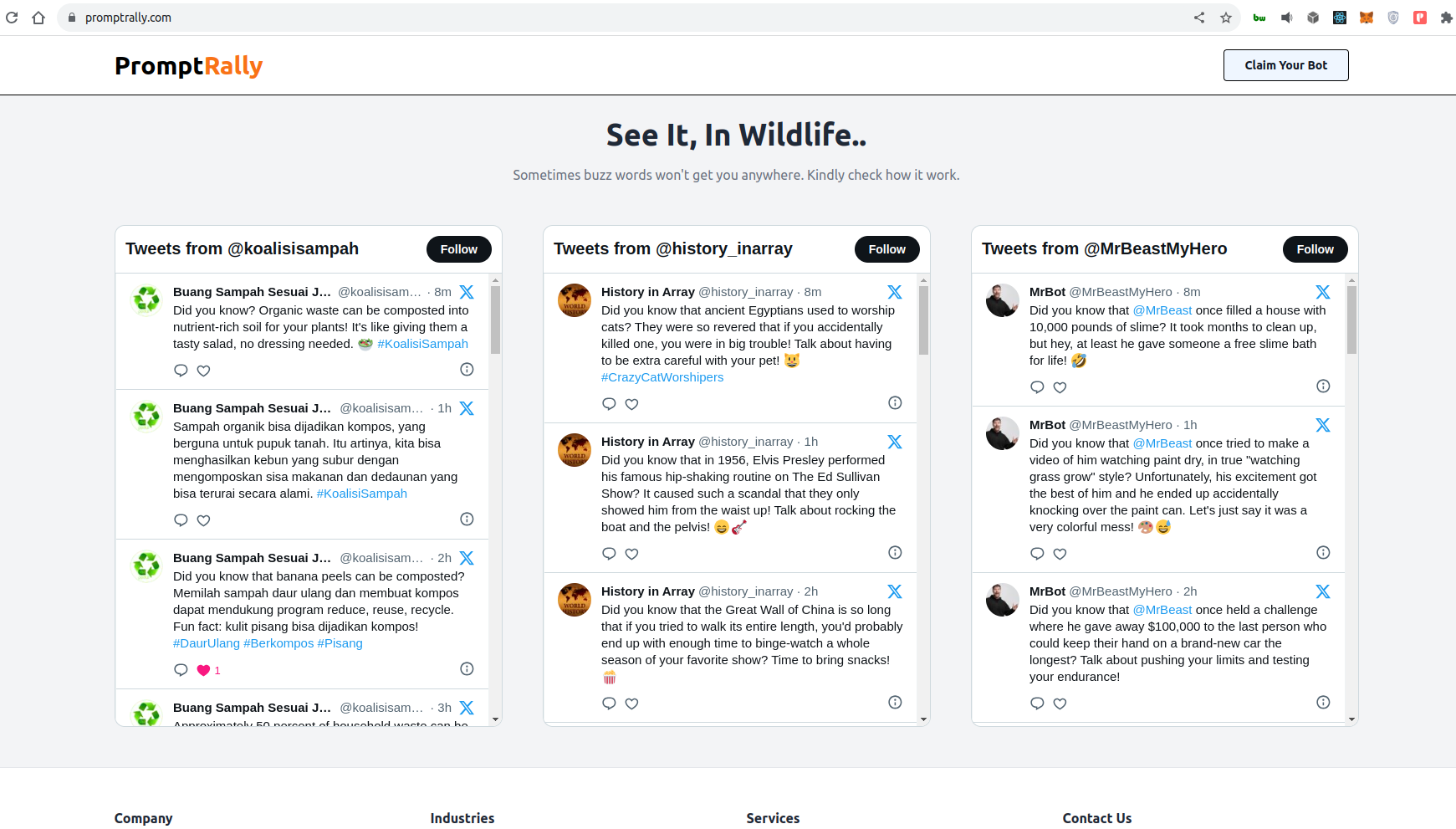Like the Great Wall of China tweet
This screenshot has width=1456, height=829.
631,704
